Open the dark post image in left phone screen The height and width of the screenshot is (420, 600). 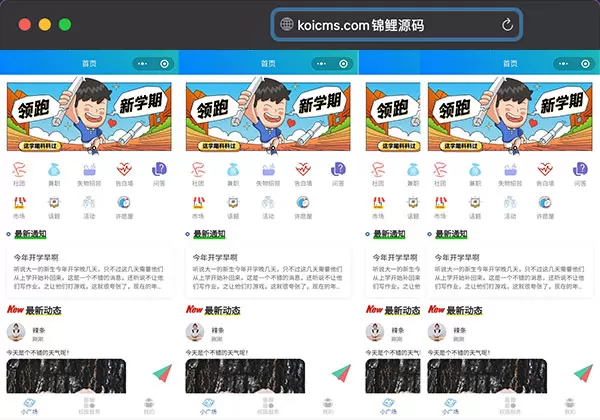(x=66, y=376)
